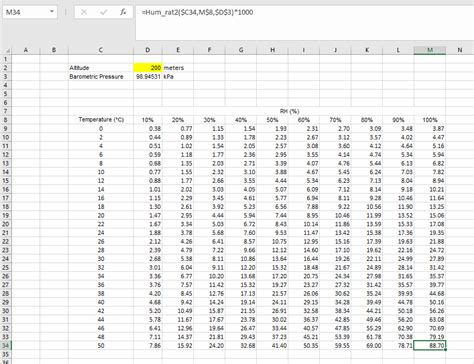
Task: Click the Cancel (X) icon in formula bar
Action: pyautogui.click(x=84, y=12)
